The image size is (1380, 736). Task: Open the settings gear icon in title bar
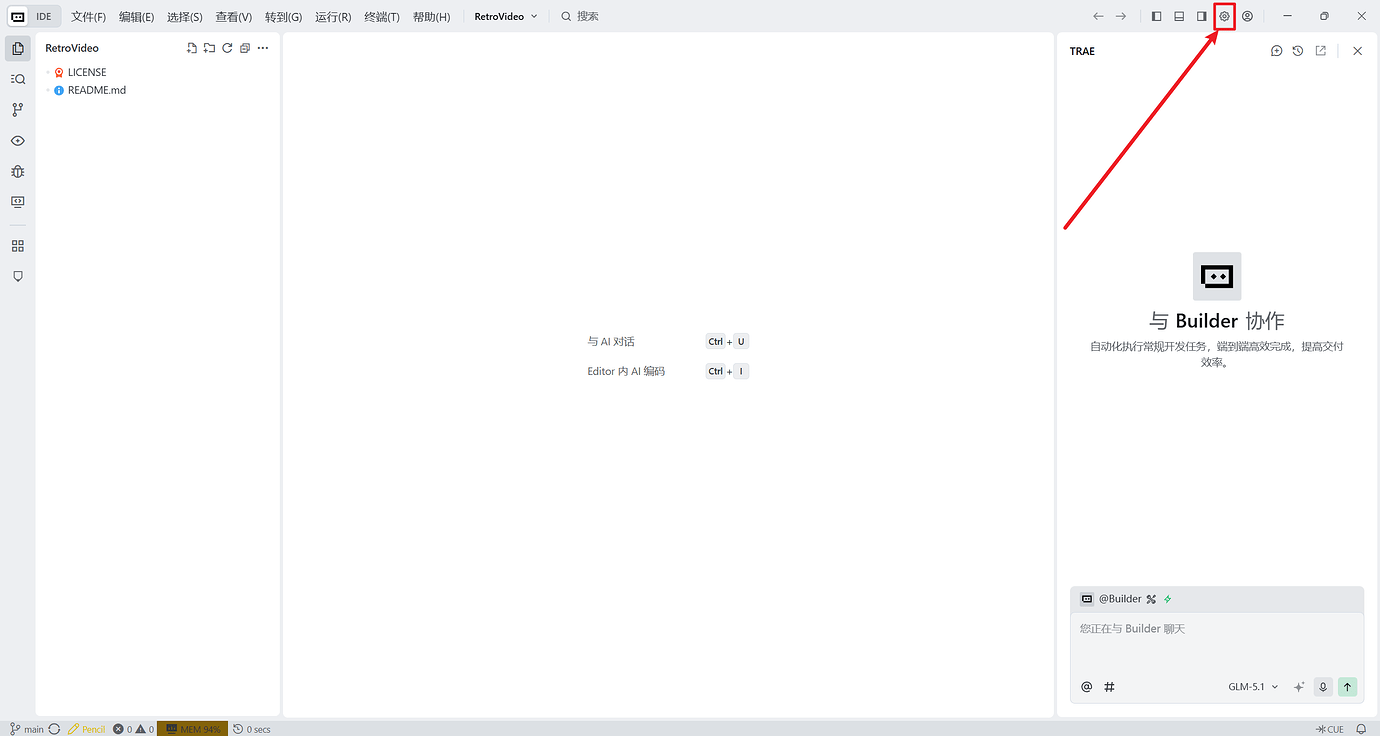click(1224, 16)
